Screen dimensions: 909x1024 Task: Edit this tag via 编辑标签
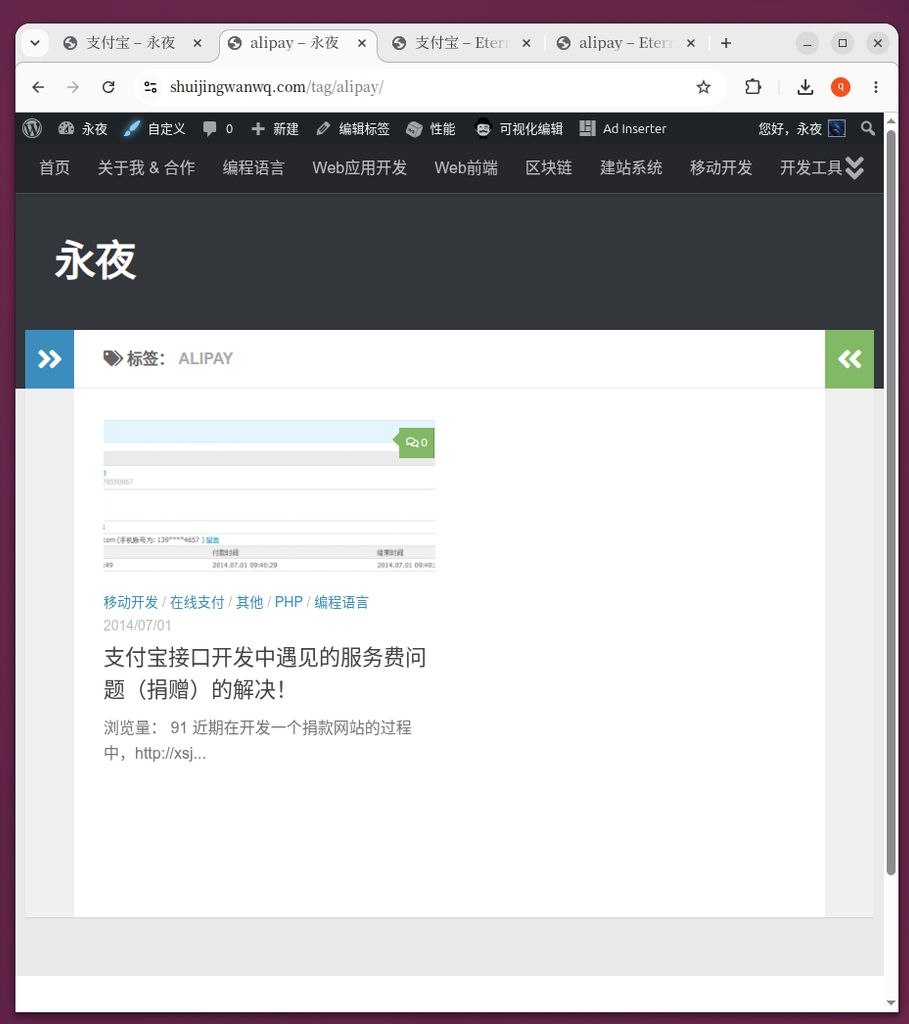point(353,129)
